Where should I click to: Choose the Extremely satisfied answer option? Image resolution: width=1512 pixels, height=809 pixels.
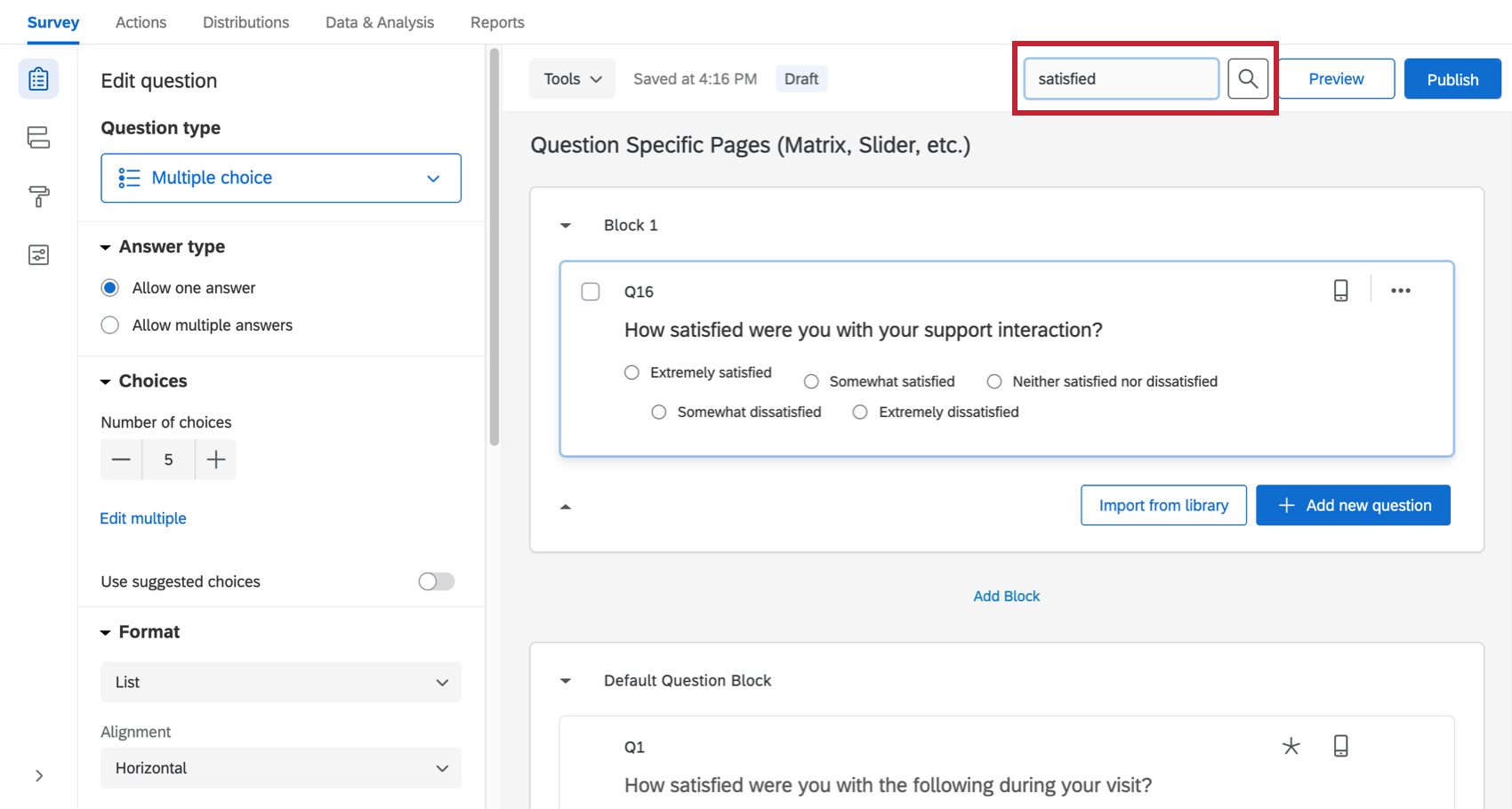[631, 372]
